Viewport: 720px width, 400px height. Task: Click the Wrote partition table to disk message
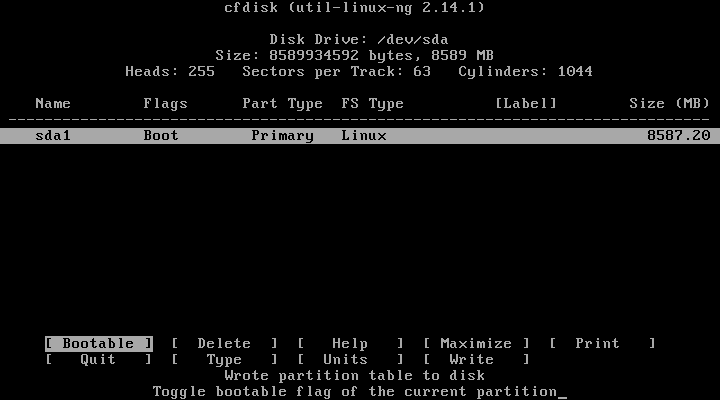(354, 376)
